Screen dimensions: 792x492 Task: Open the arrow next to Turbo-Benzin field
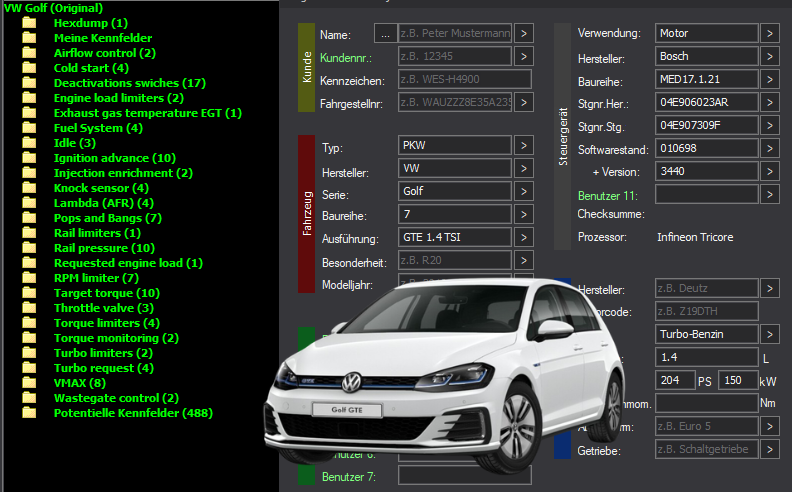tap(770, 334)
